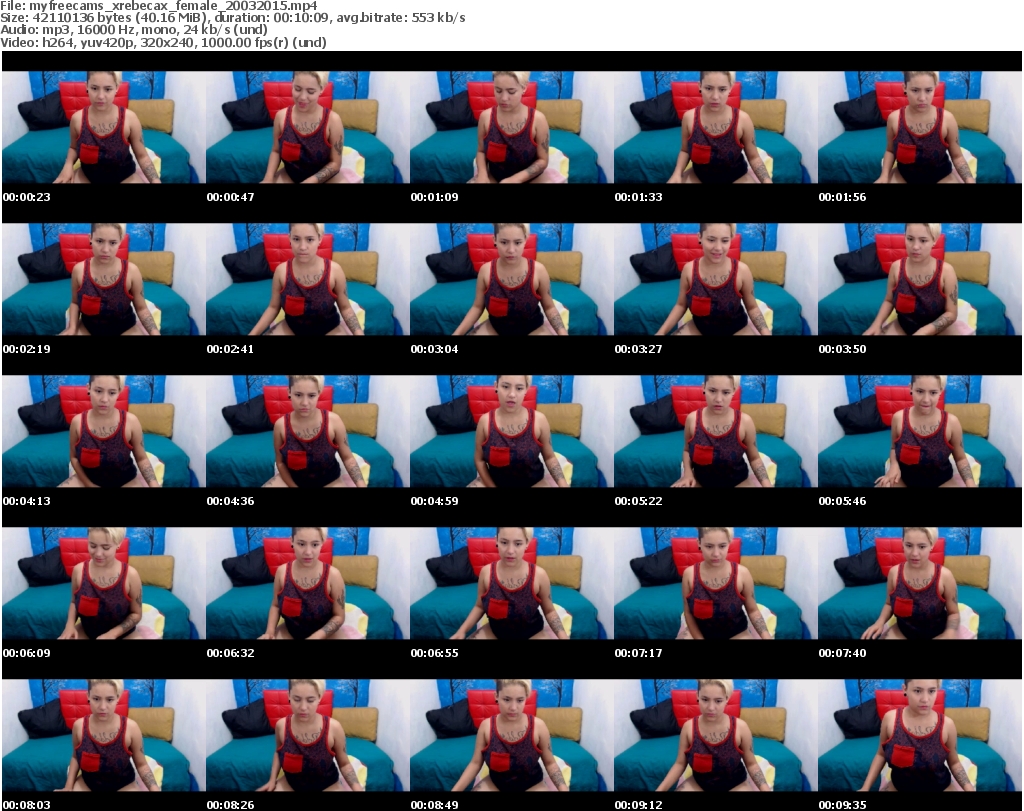1024x811 pixels.
Task: Select the thumbnail at 00:08:26
Action: pyautogui.click(x=308, y=735)
